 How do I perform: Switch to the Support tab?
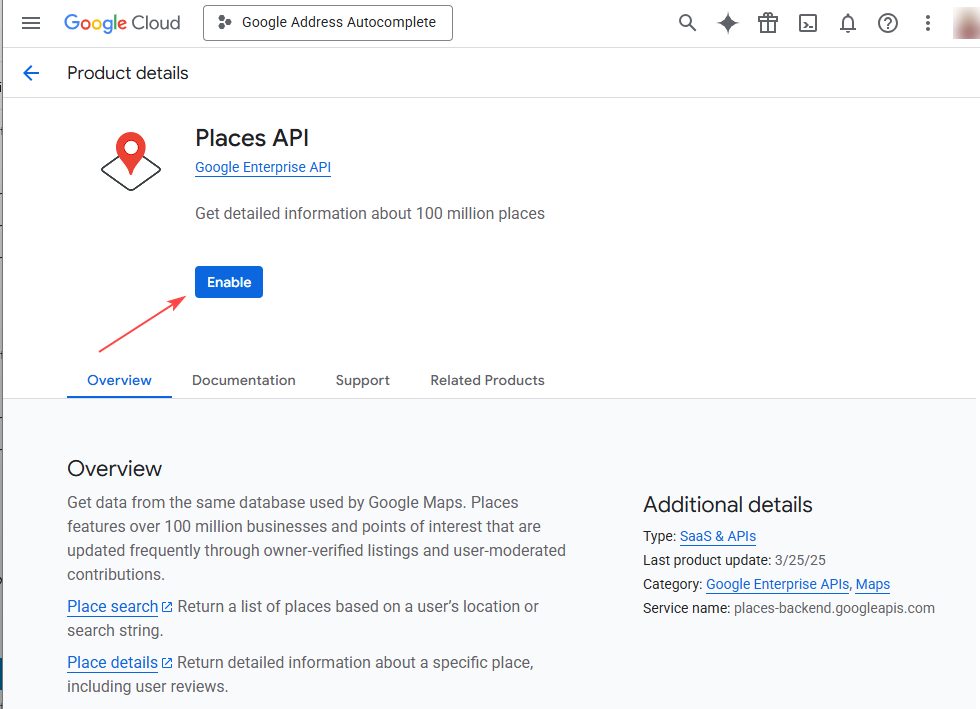tap(363, 380)
